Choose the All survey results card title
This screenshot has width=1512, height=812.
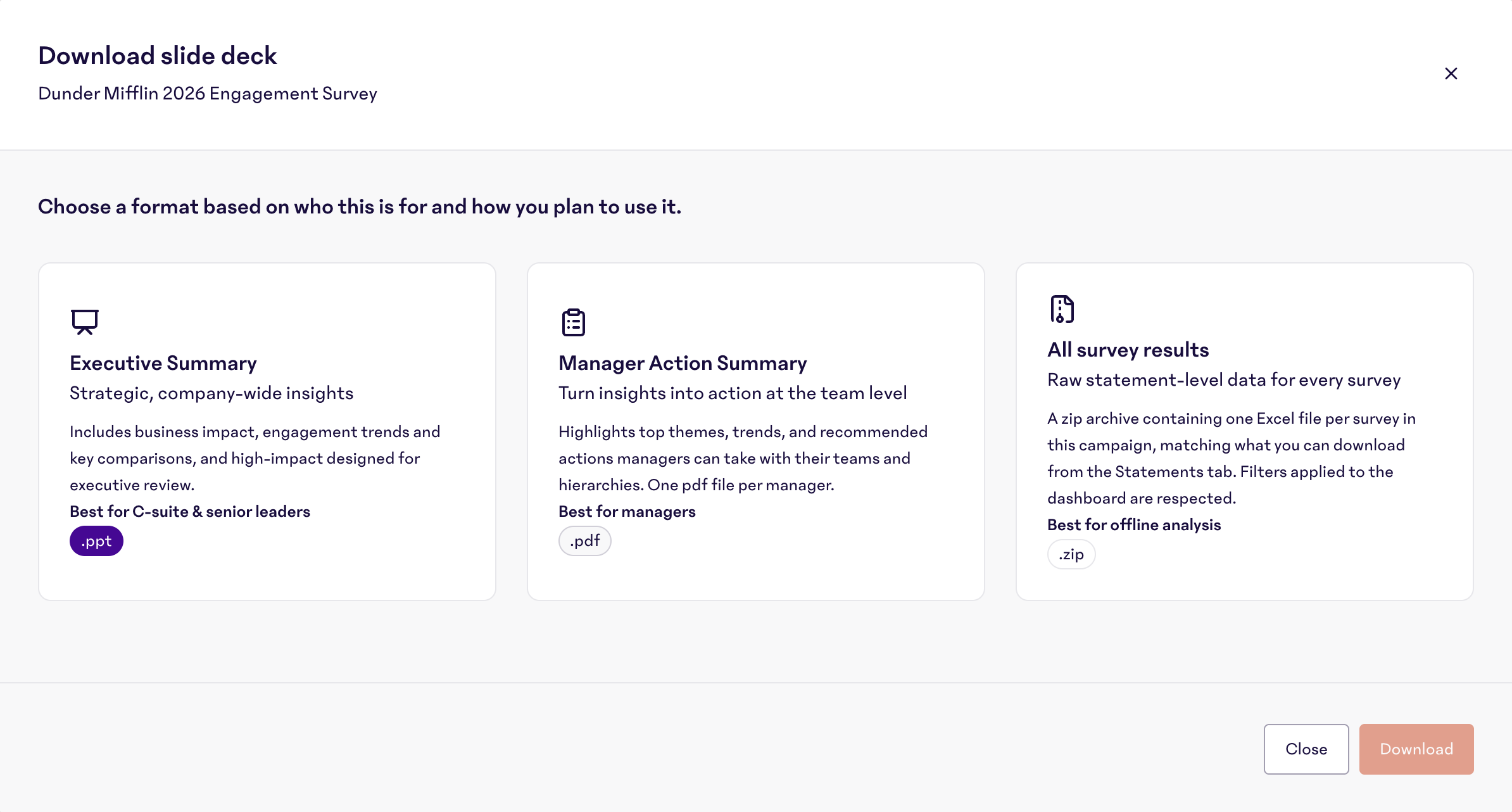click(x=1128, y=350)
